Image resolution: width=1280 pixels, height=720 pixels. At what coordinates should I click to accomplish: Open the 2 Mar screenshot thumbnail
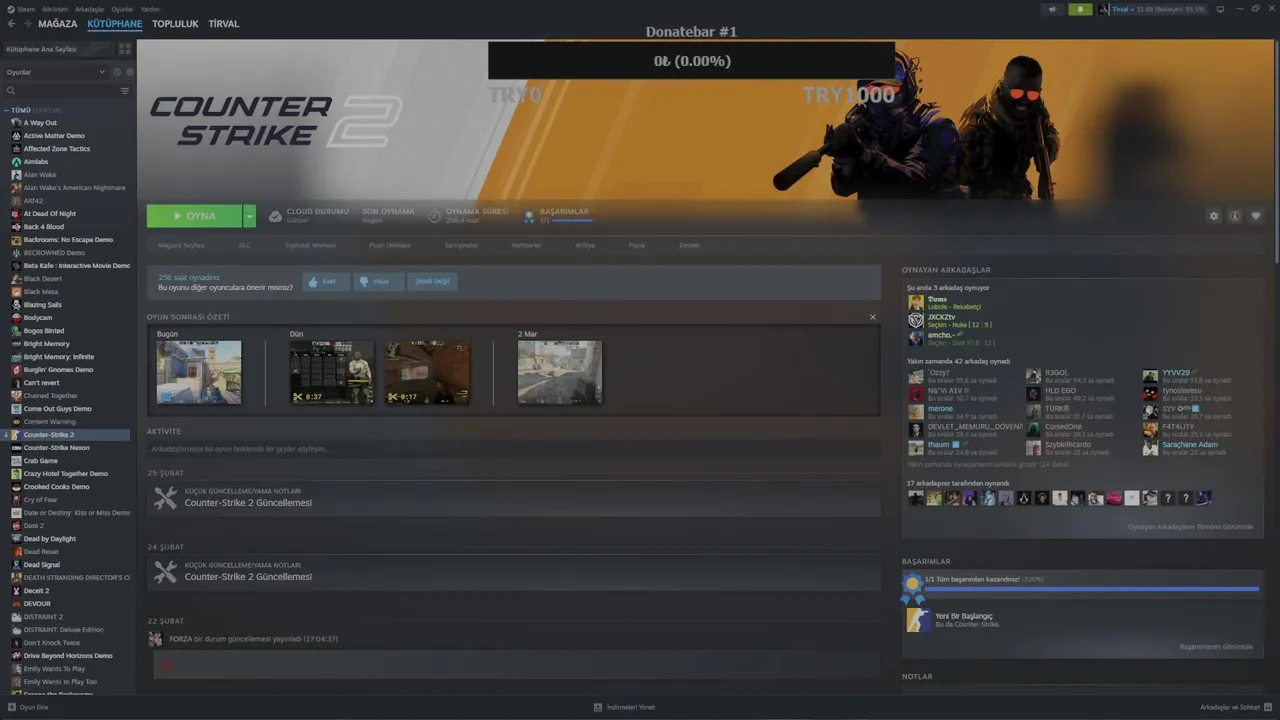(560, 372)
